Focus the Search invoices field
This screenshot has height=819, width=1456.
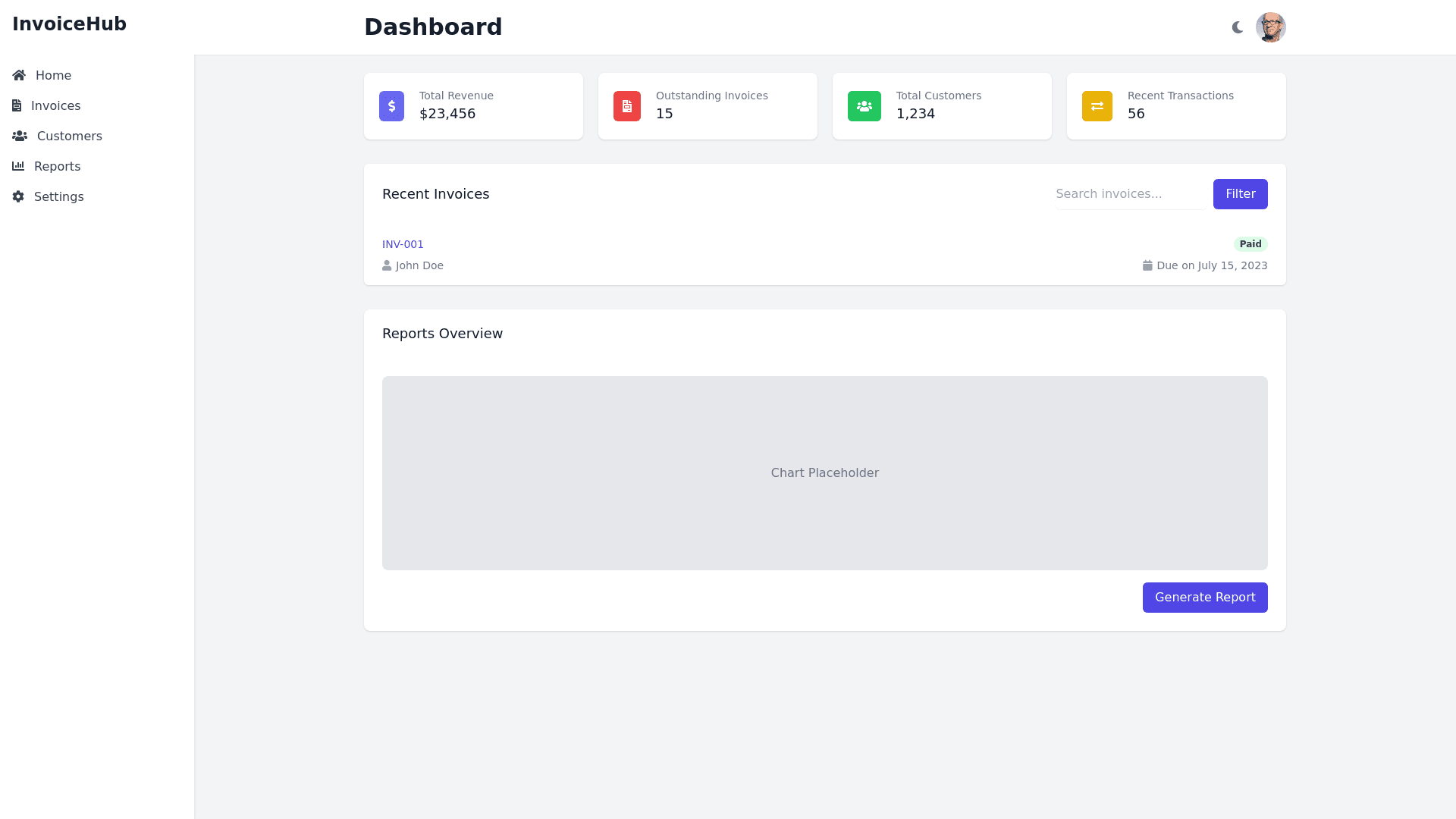coord(1129,194)
